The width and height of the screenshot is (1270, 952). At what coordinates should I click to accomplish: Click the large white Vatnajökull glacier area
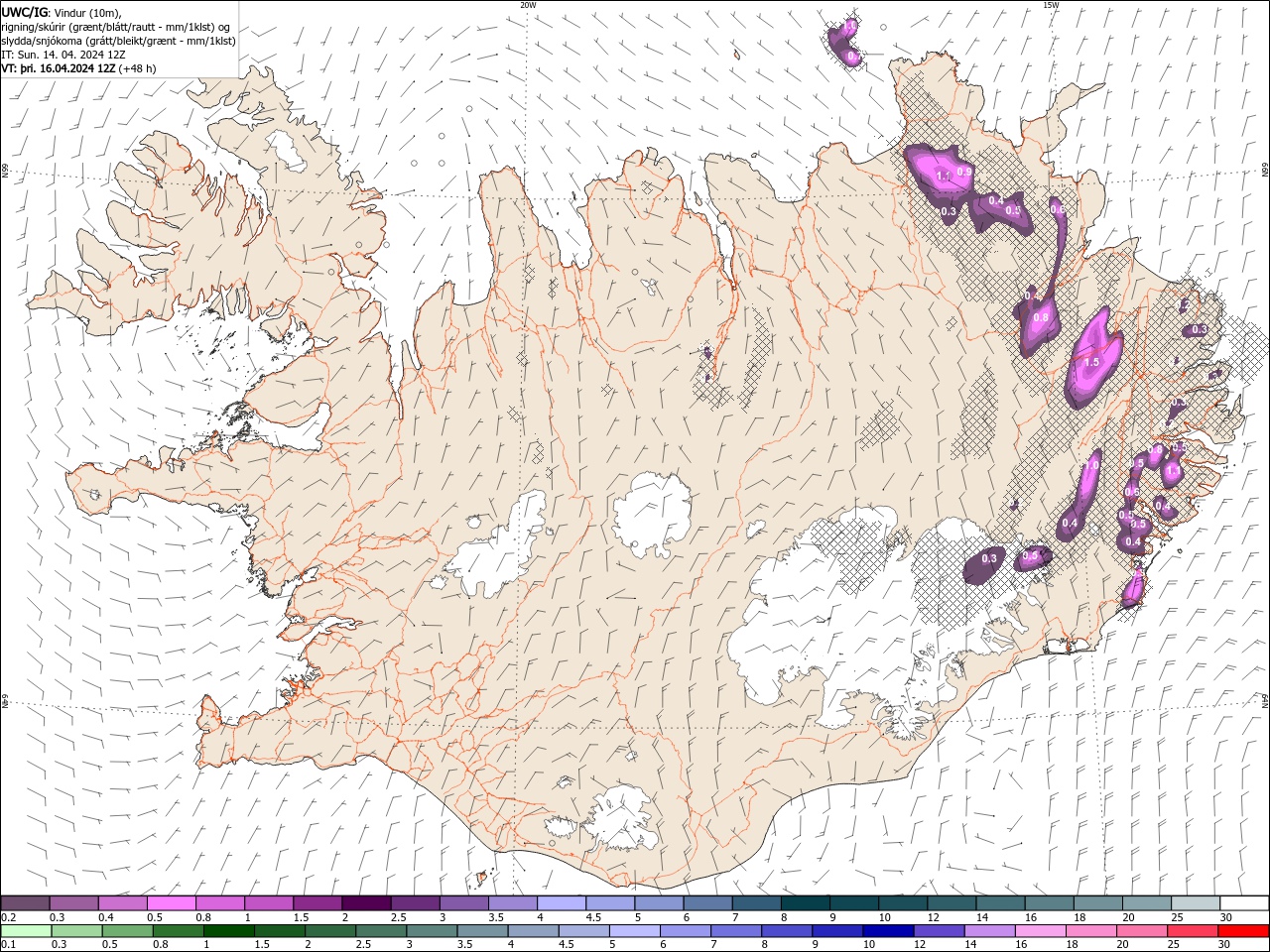(833, 615)
